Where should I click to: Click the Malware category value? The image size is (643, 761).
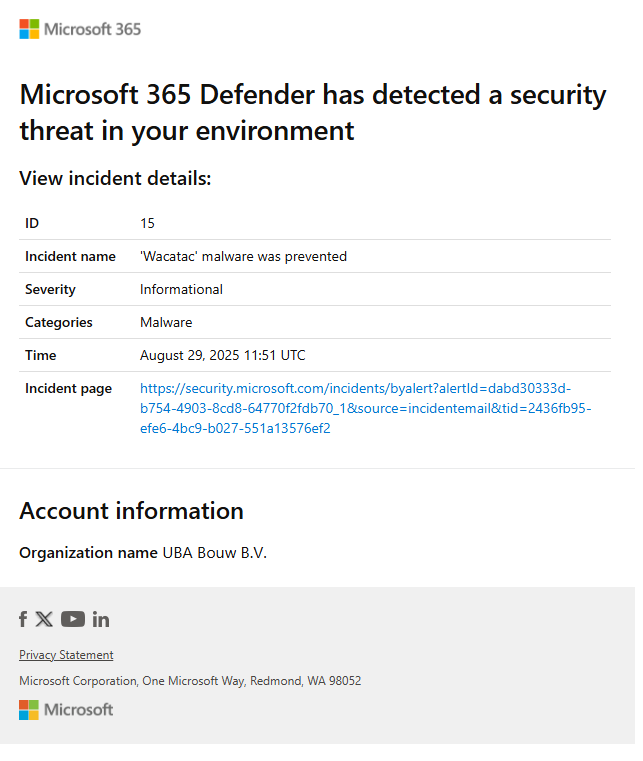point(166,322)
